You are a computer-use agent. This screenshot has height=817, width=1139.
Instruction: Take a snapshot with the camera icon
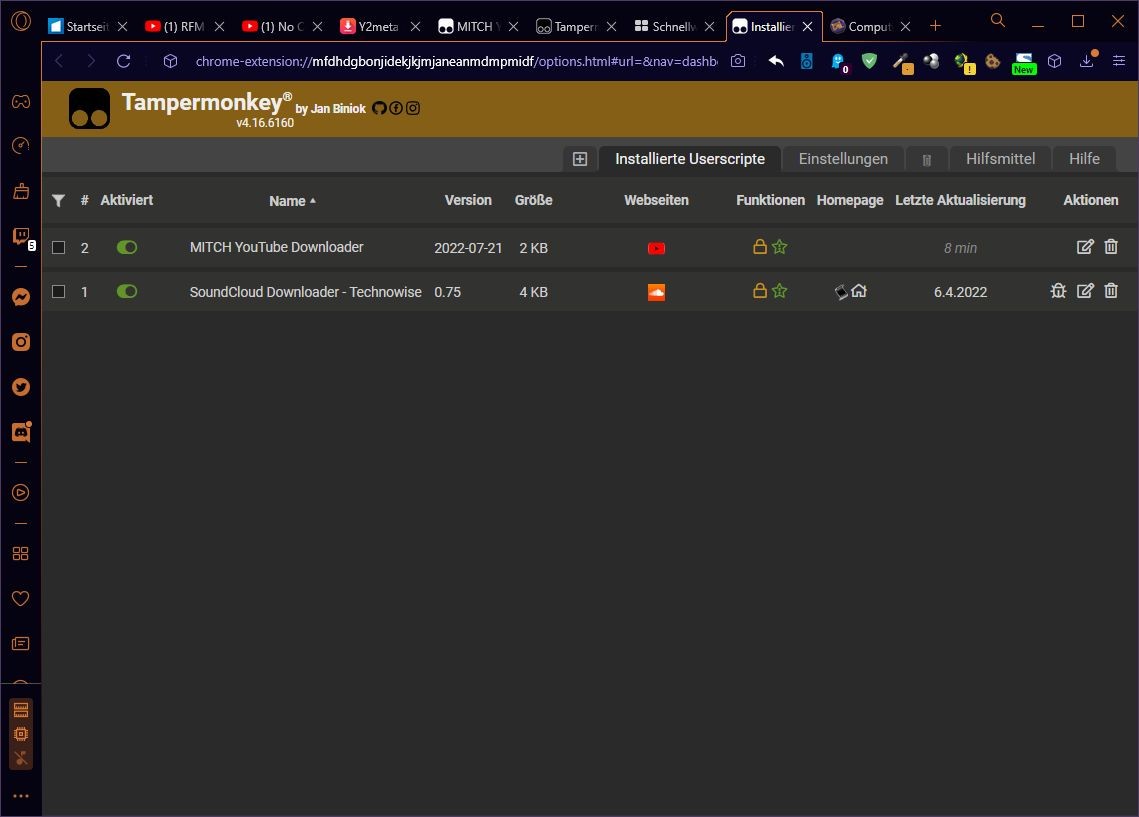click(x=738, y=61)
